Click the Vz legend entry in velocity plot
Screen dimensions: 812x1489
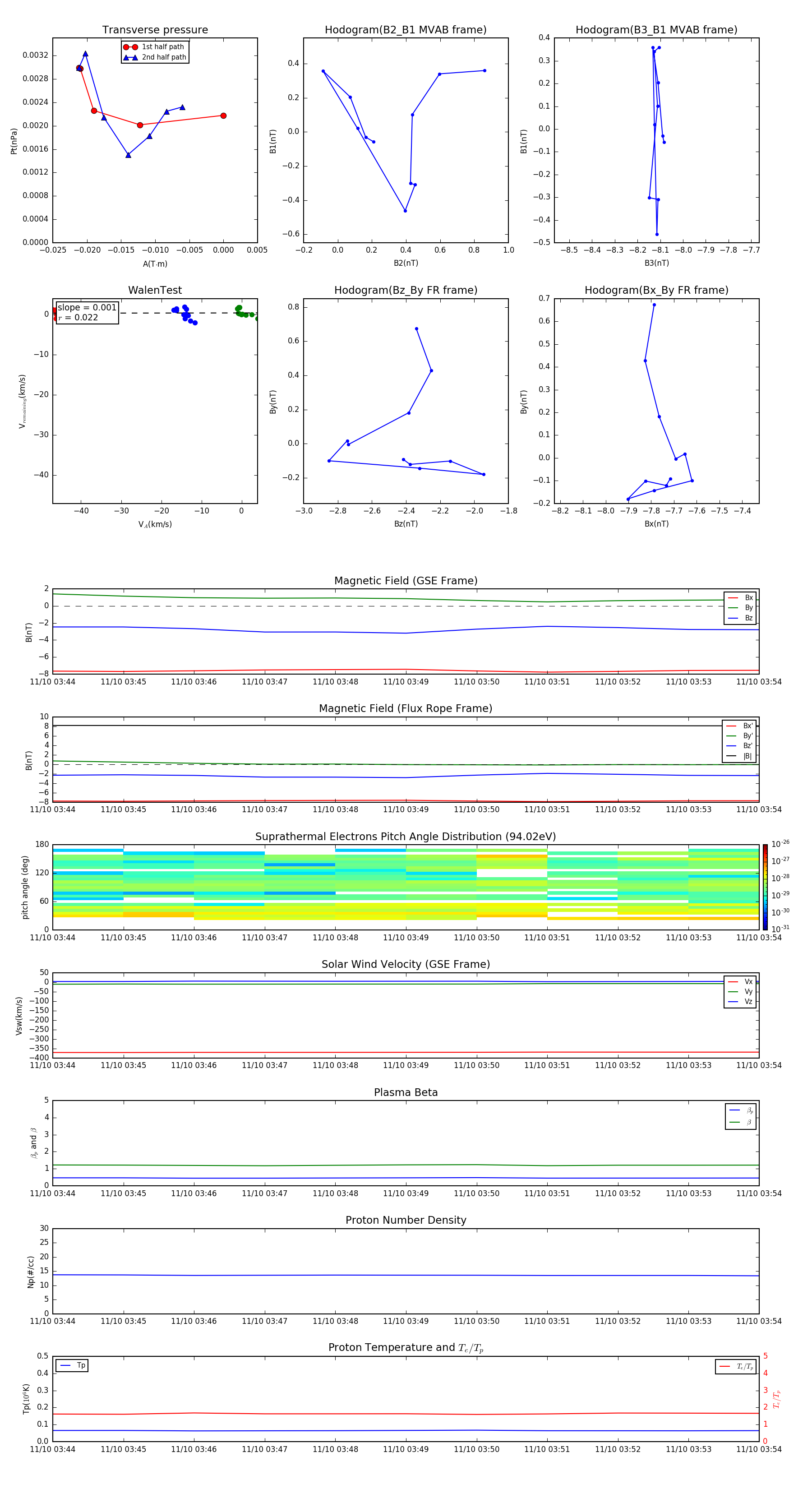click(740, 1001)
